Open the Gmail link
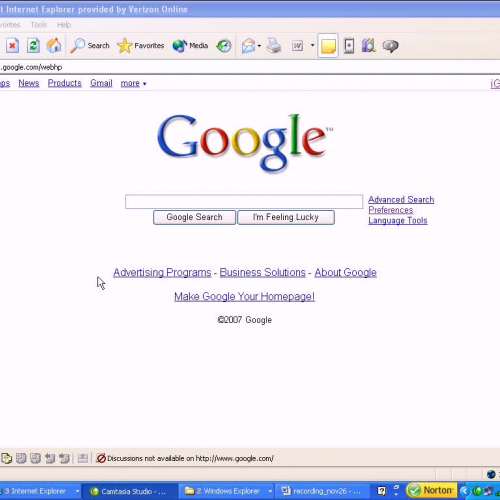 (x=101, y=83)
